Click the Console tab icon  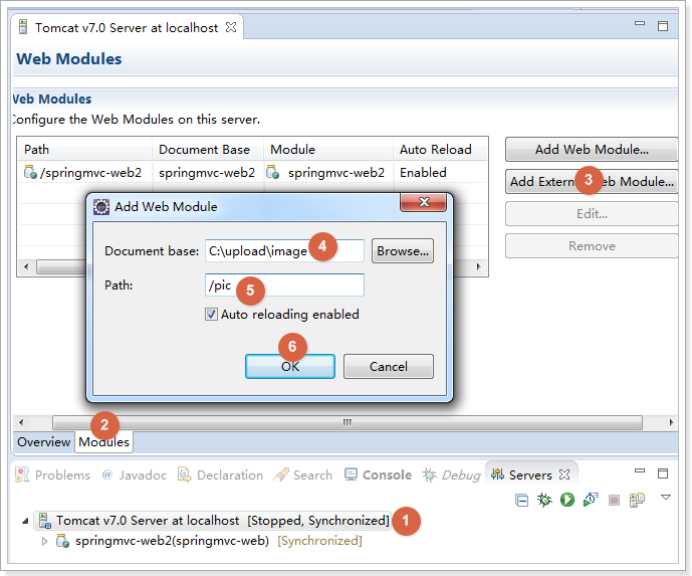(x=351, y=474)
